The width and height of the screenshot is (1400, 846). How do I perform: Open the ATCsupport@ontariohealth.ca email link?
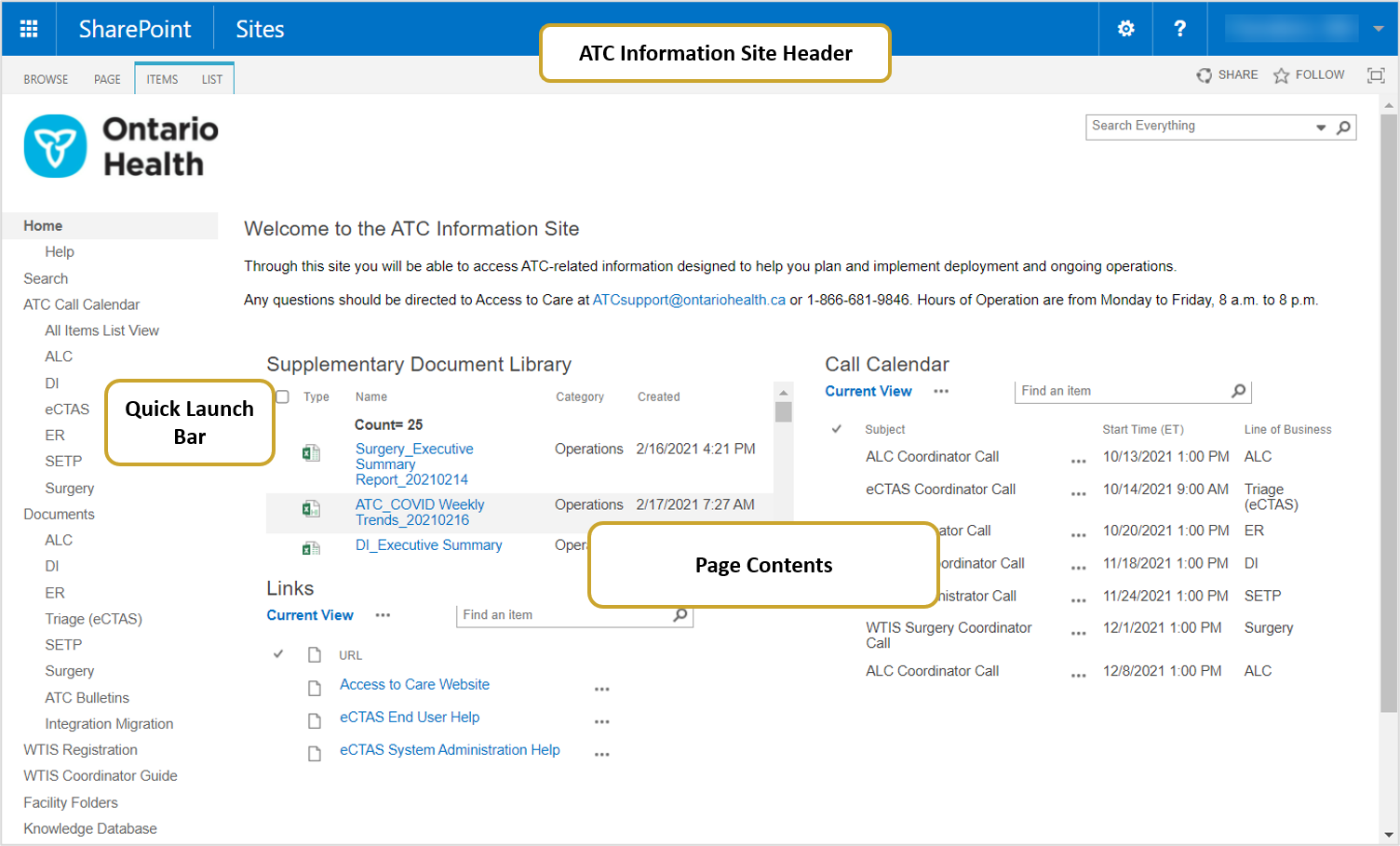pyautogui.click(x=689, y=300)
